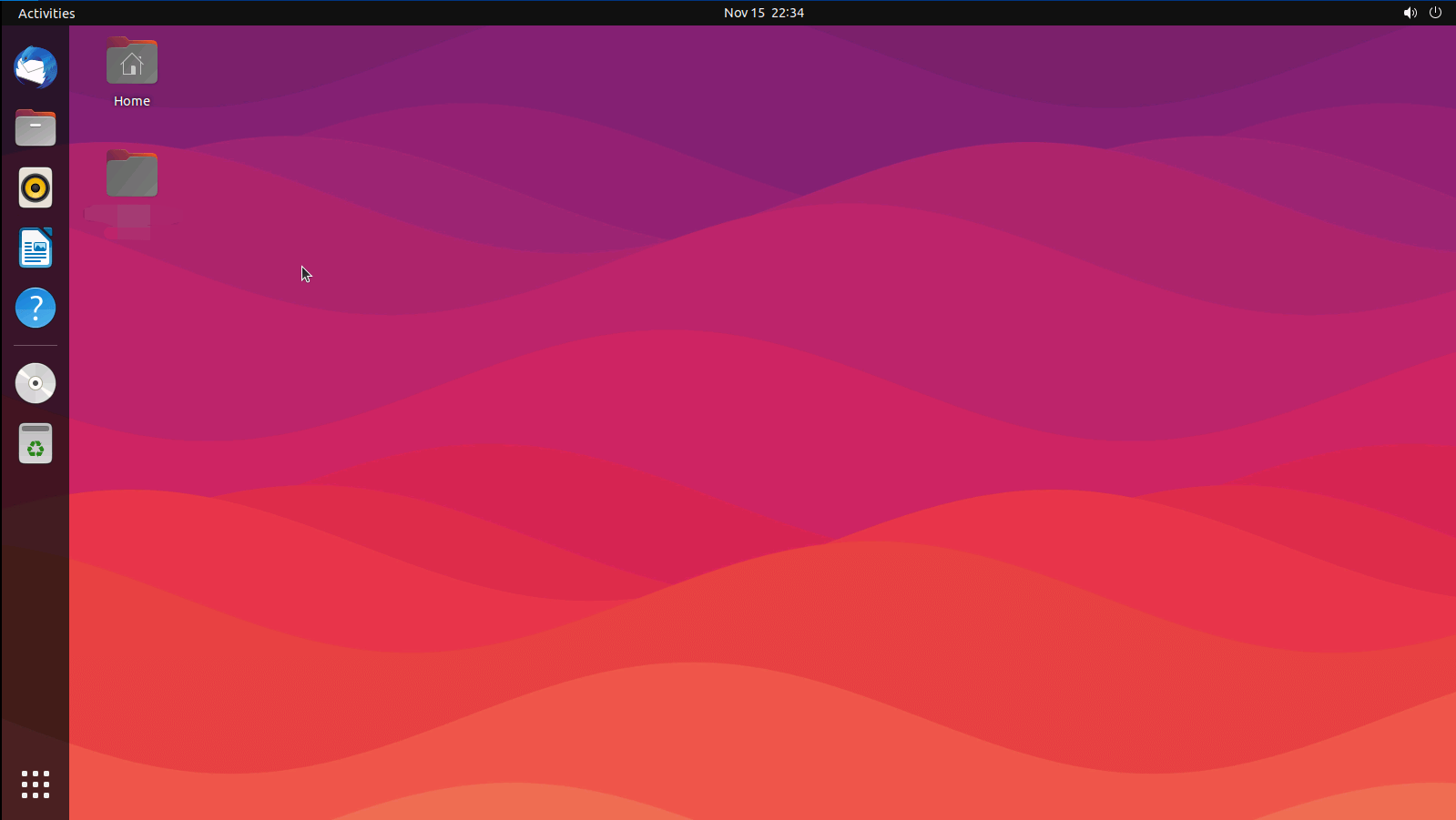The width and height of the screenshot is (1456, 820).
Task: Select the unnamed folder below Home
Action: (132, 174)
